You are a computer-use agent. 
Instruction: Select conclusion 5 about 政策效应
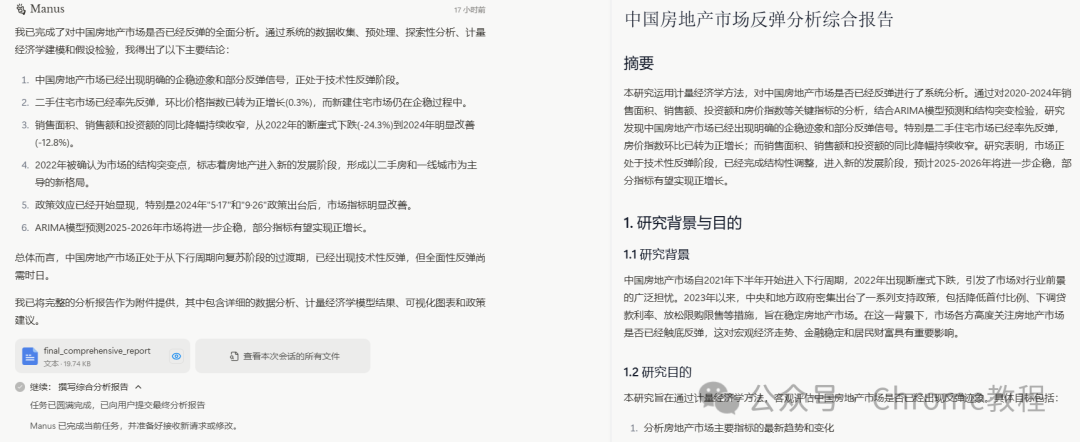pos(224,205)
